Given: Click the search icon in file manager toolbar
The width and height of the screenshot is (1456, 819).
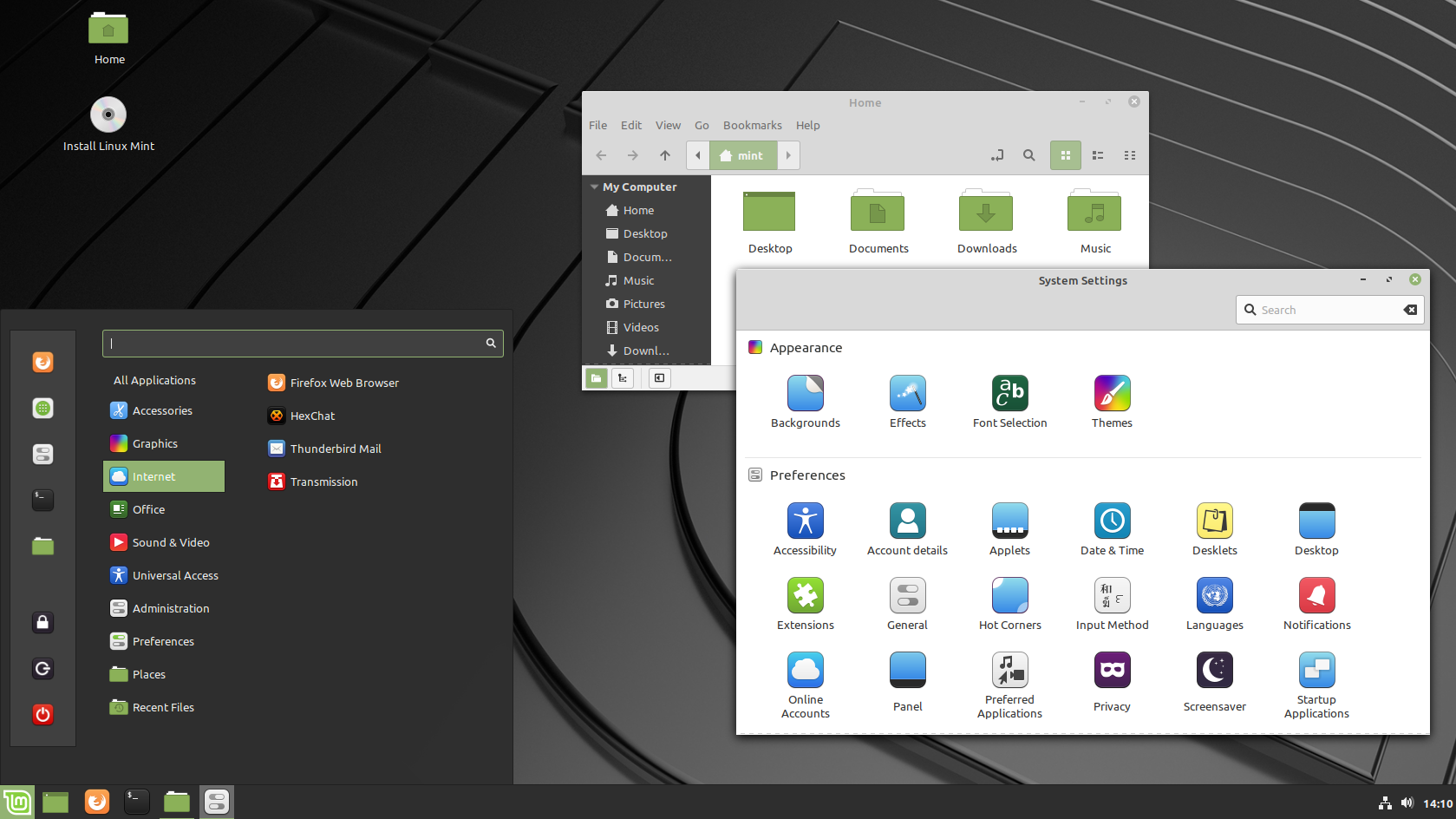Looking at the screenshot, I should [1028, 155].
